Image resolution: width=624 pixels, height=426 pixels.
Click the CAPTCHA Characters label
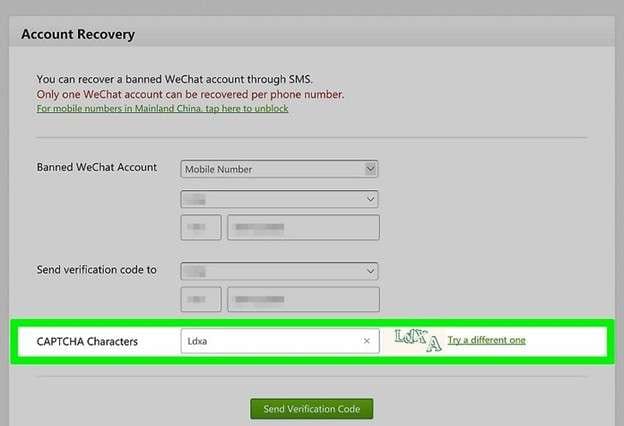click(x=87, y=342)
